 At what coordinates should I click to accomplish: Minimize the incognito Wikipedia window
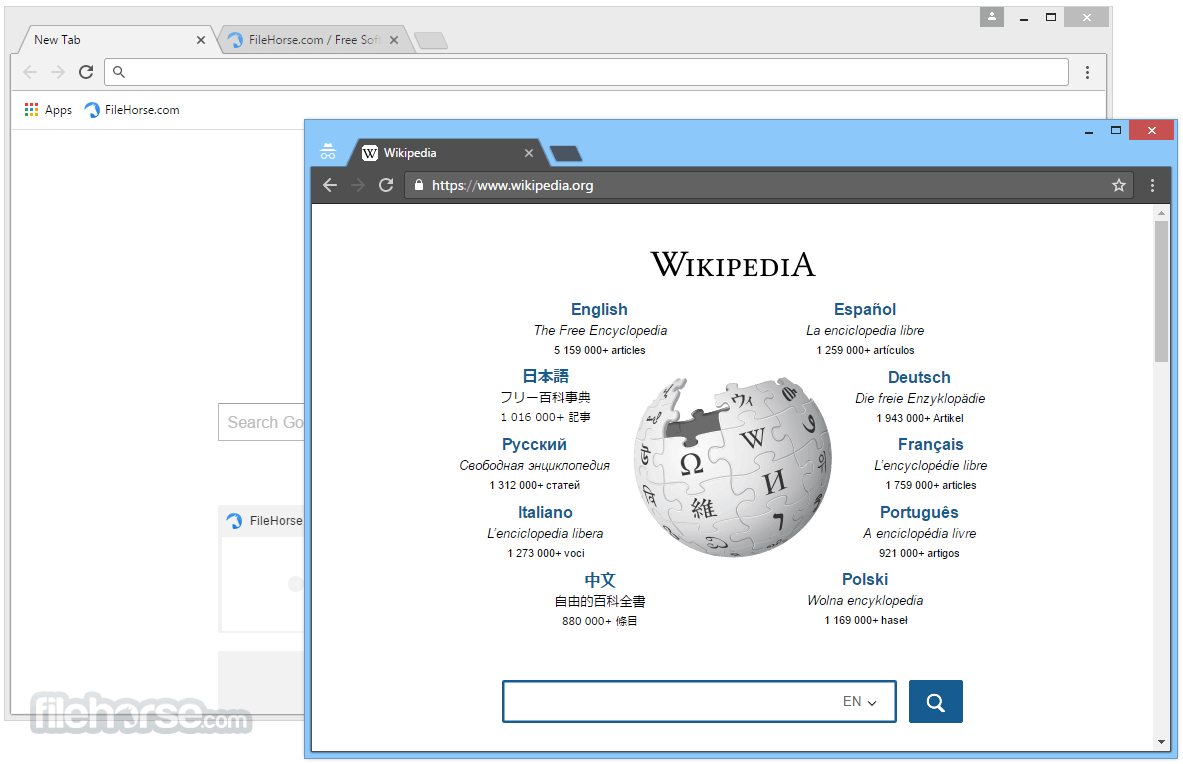(x=1089, y=131)
